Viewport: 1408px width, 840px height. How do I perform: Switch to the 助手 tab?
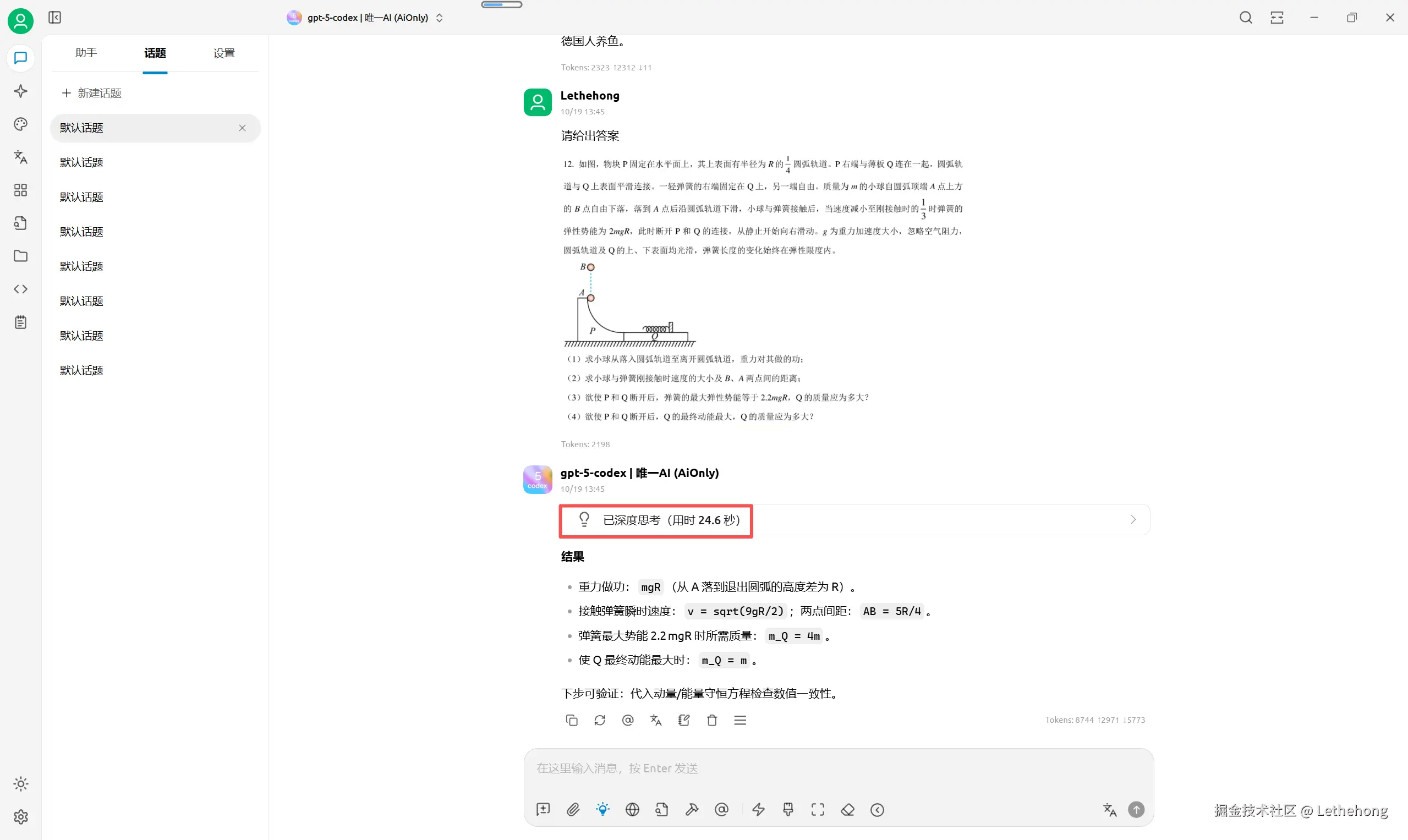86,53
